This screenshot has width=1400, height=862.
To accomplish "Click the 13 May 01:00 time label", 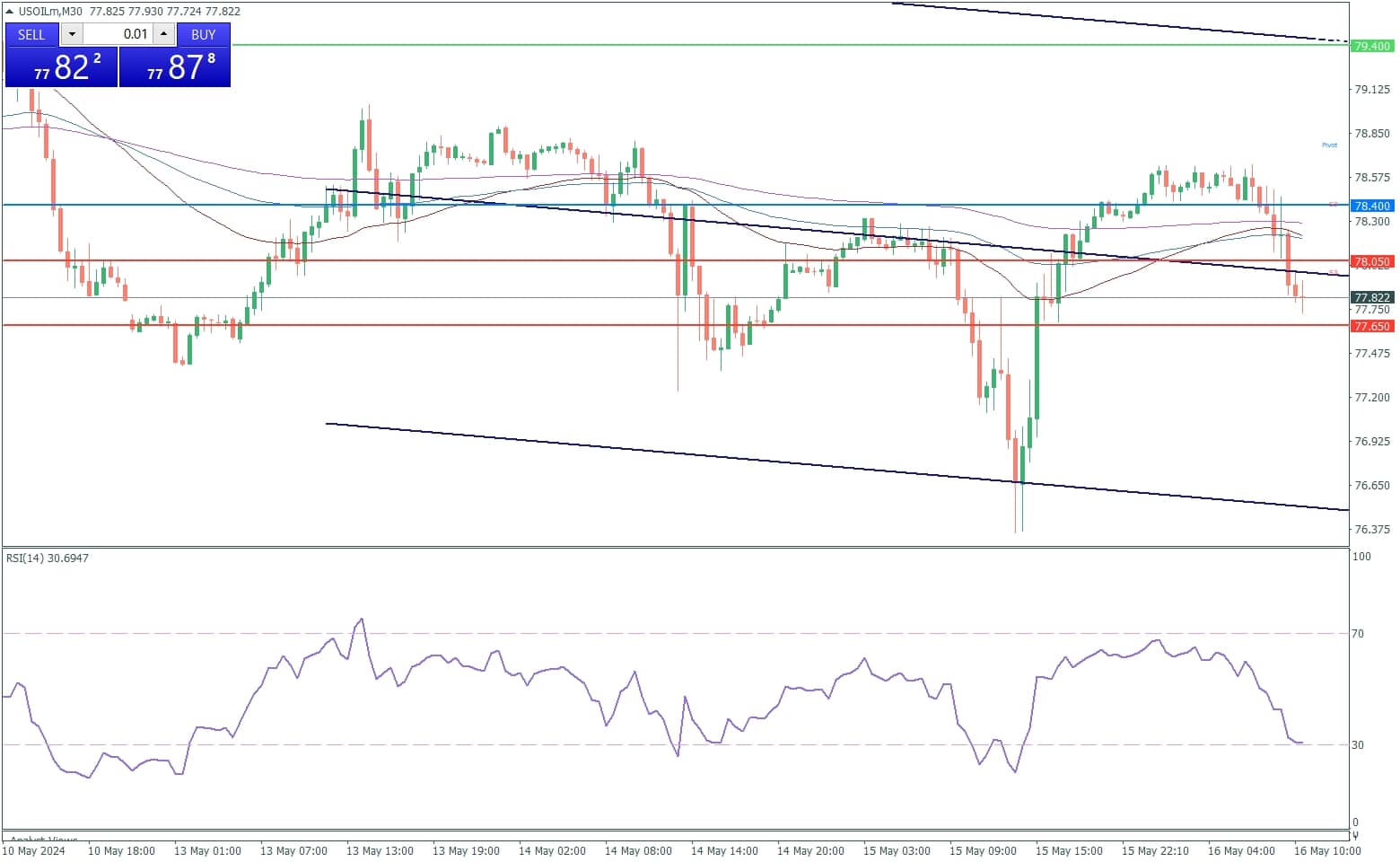I will (x=207, y=850).
